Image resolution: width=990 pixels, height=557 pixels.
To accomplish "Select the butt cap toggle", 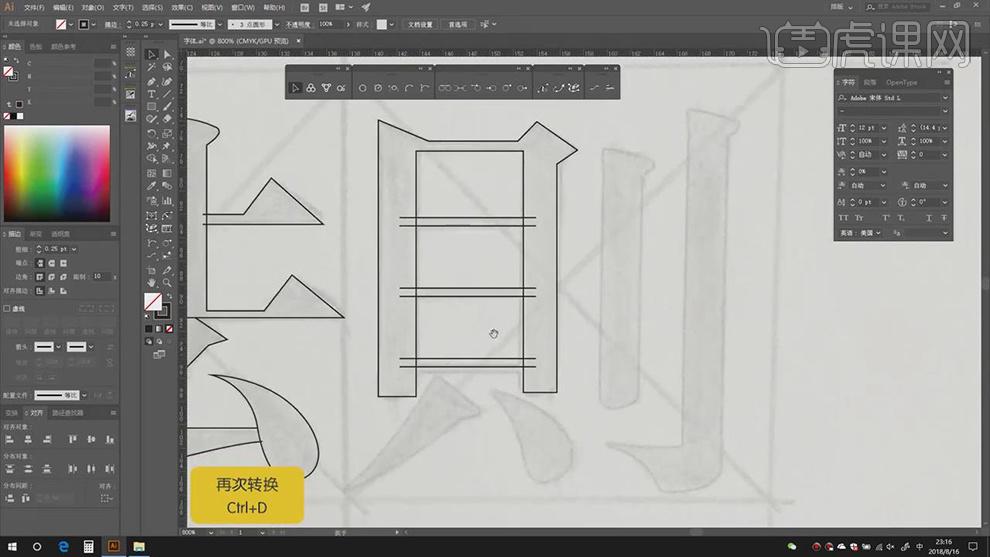I will click(x=40, y=263).
